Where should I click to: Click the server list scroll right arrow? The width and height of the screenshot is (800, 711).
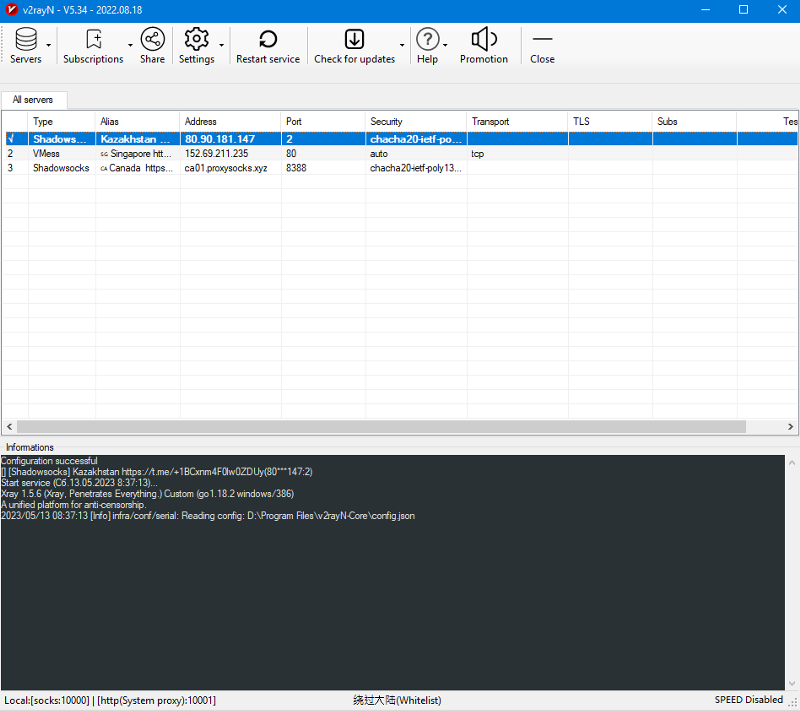790,426
